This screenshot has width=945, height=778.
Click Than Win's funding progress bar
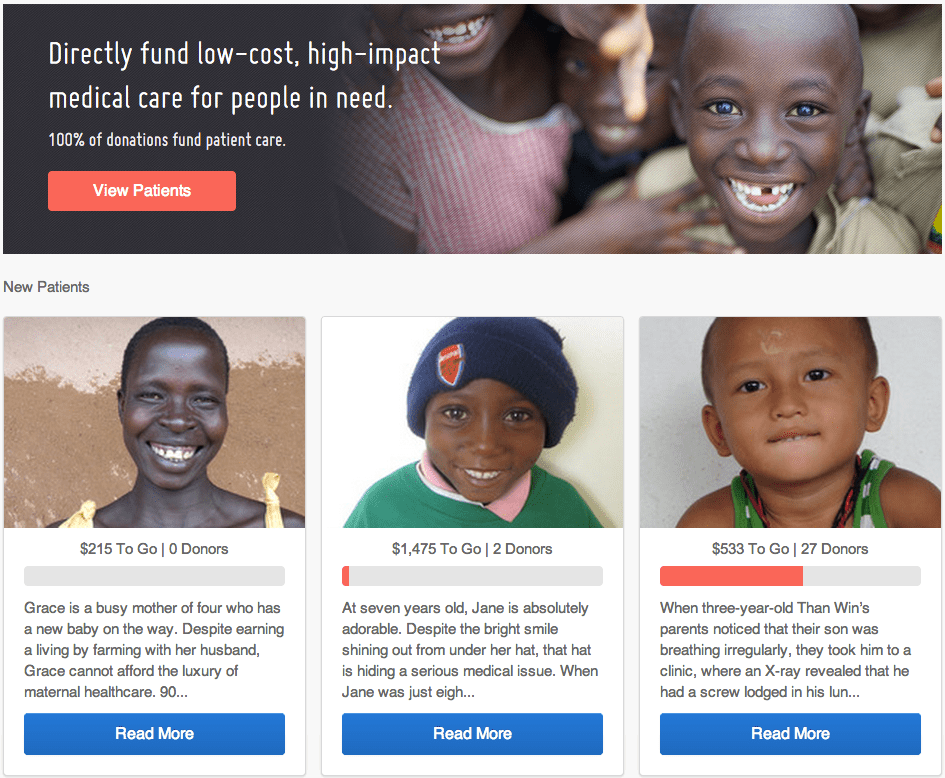coord(790,576)
